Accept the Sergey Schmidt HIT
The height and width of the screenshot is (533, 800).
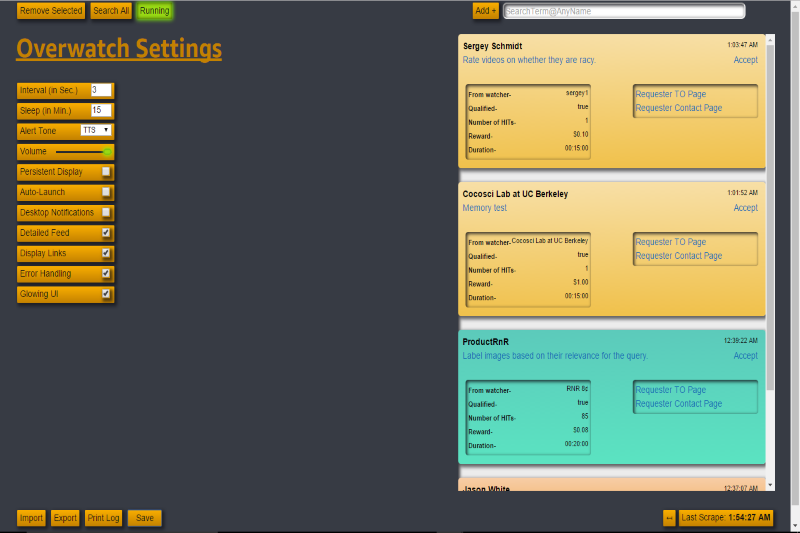(745, 60)
